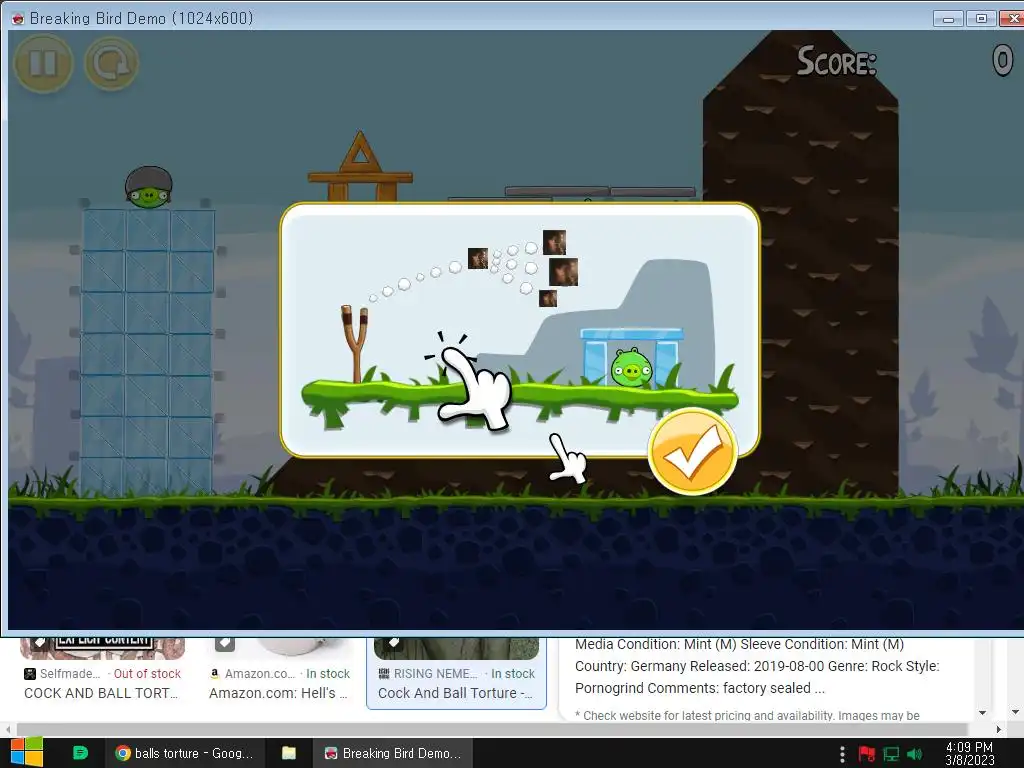Screen dimensions: 1024x768
Task: Open the Windows Start menu
Action: pos(27,752)
